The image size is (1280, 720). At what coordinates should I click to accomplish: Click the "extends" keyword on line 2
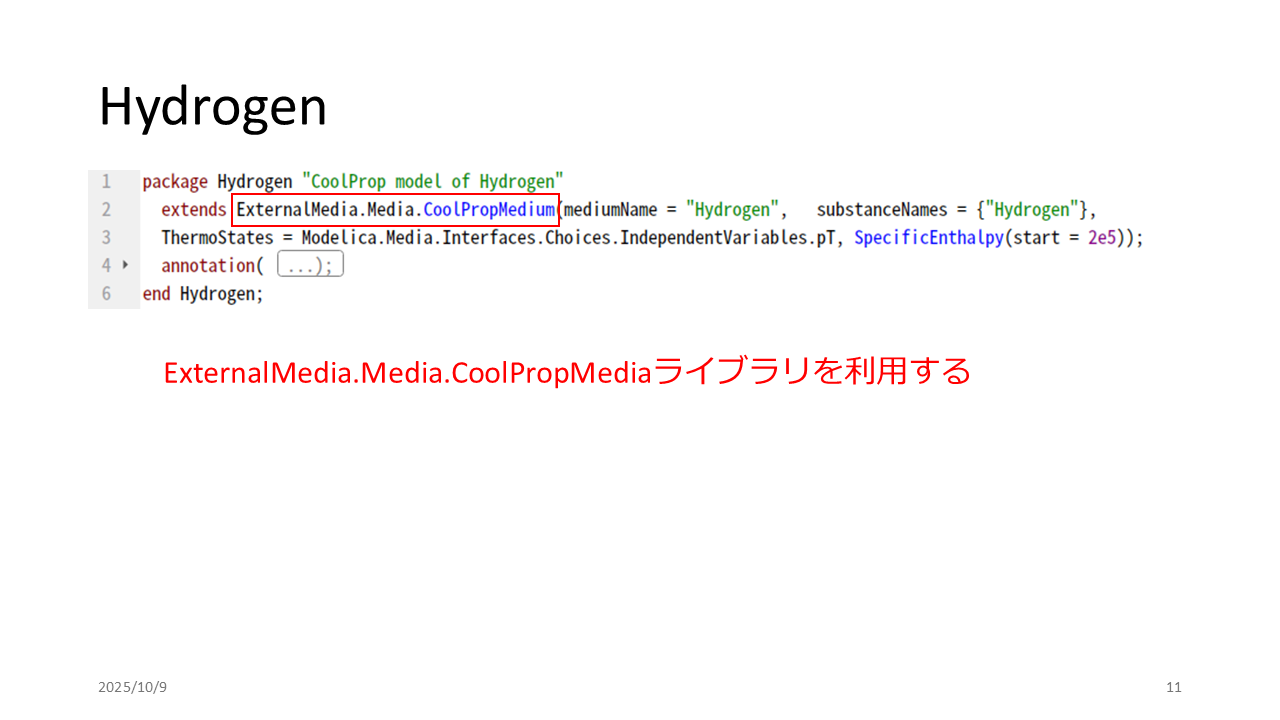coord(194,210)
